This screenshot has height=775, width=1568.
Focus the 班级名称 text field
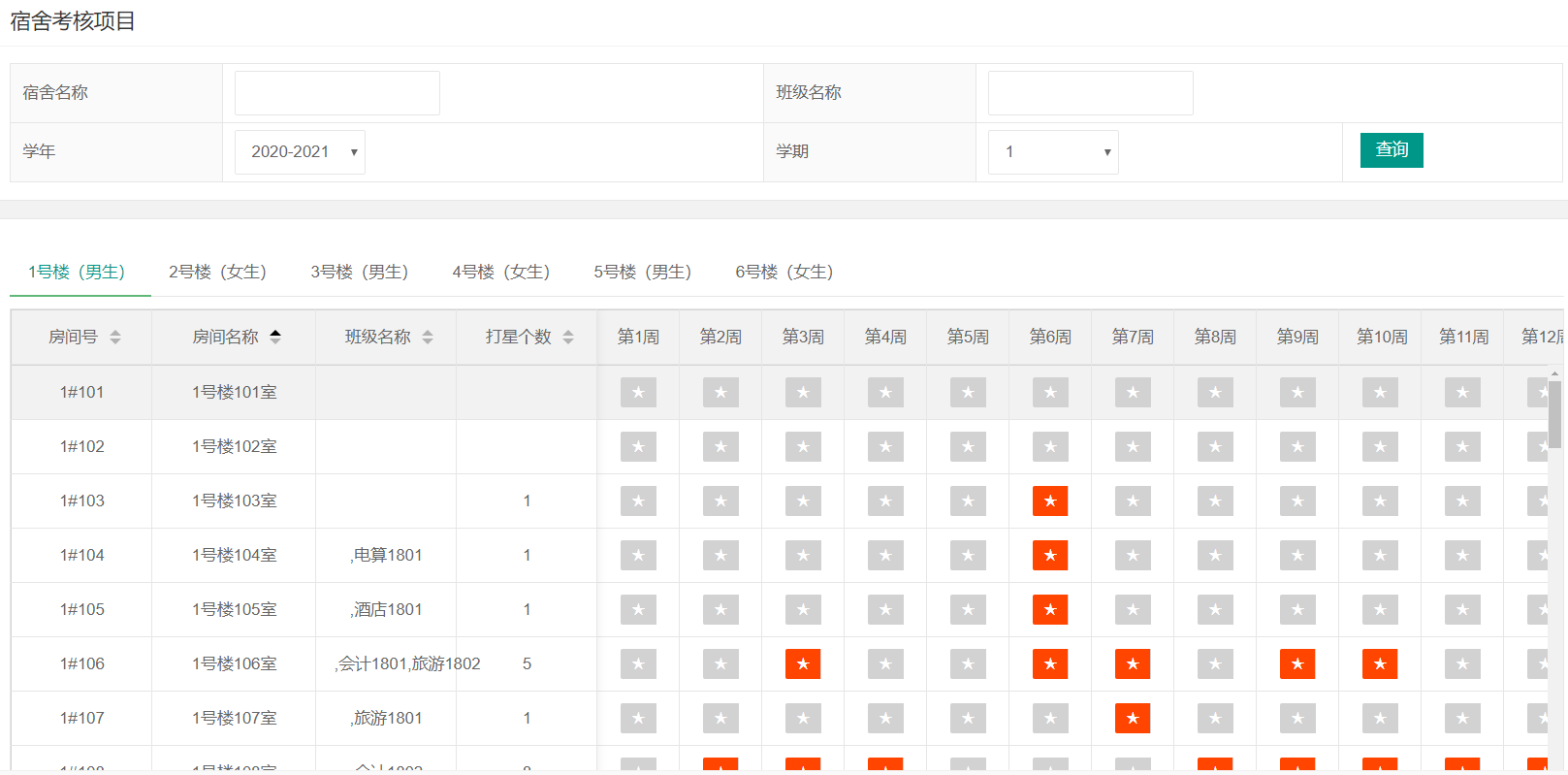coord(1090,93)
